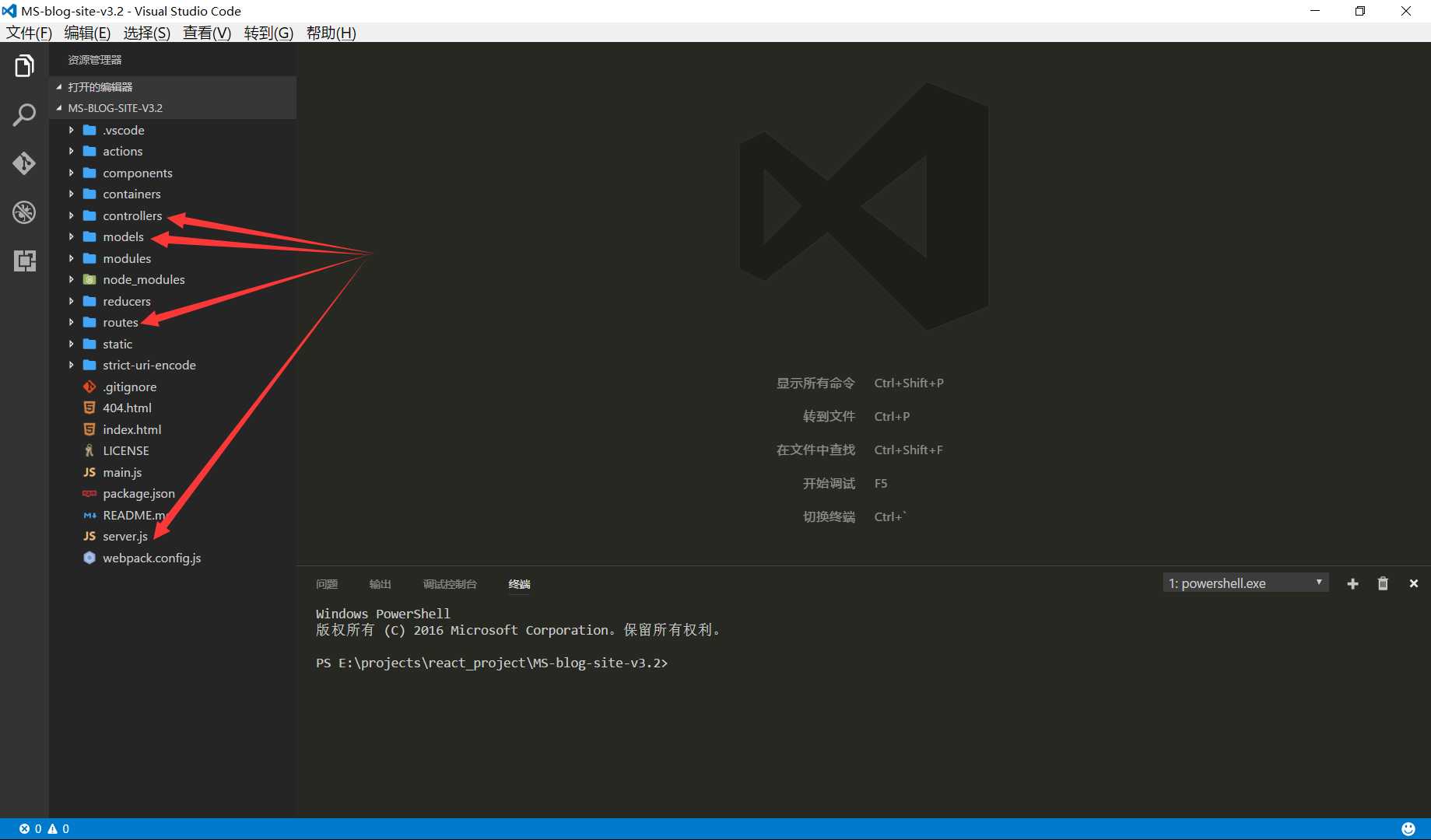
Task: Click the package.json file icon
Action: (x=89, y=493)
